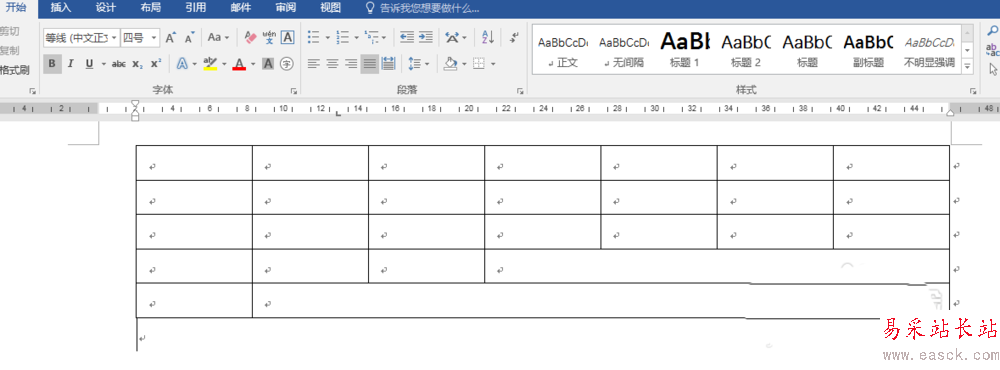Screen dimensions: 1000x370
Task: Switch to the 引用 (References) tab
Action: [196, 8]
